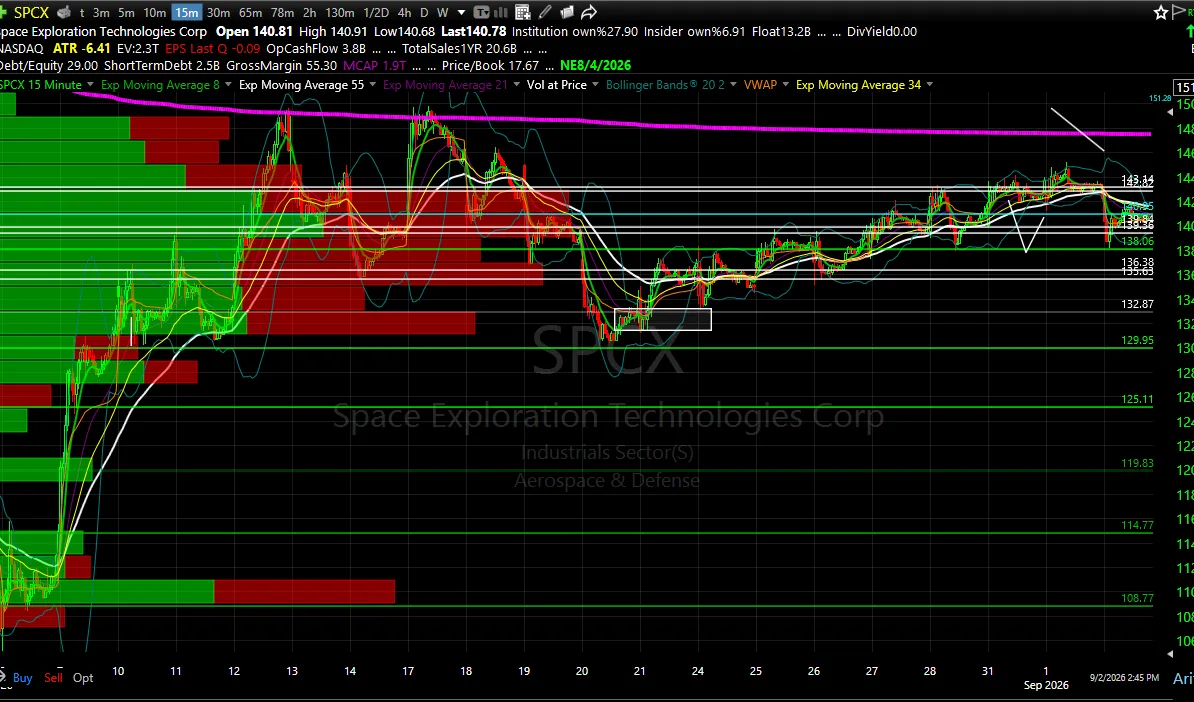Open the Vol at Price indicator menu

pos(557,85)
